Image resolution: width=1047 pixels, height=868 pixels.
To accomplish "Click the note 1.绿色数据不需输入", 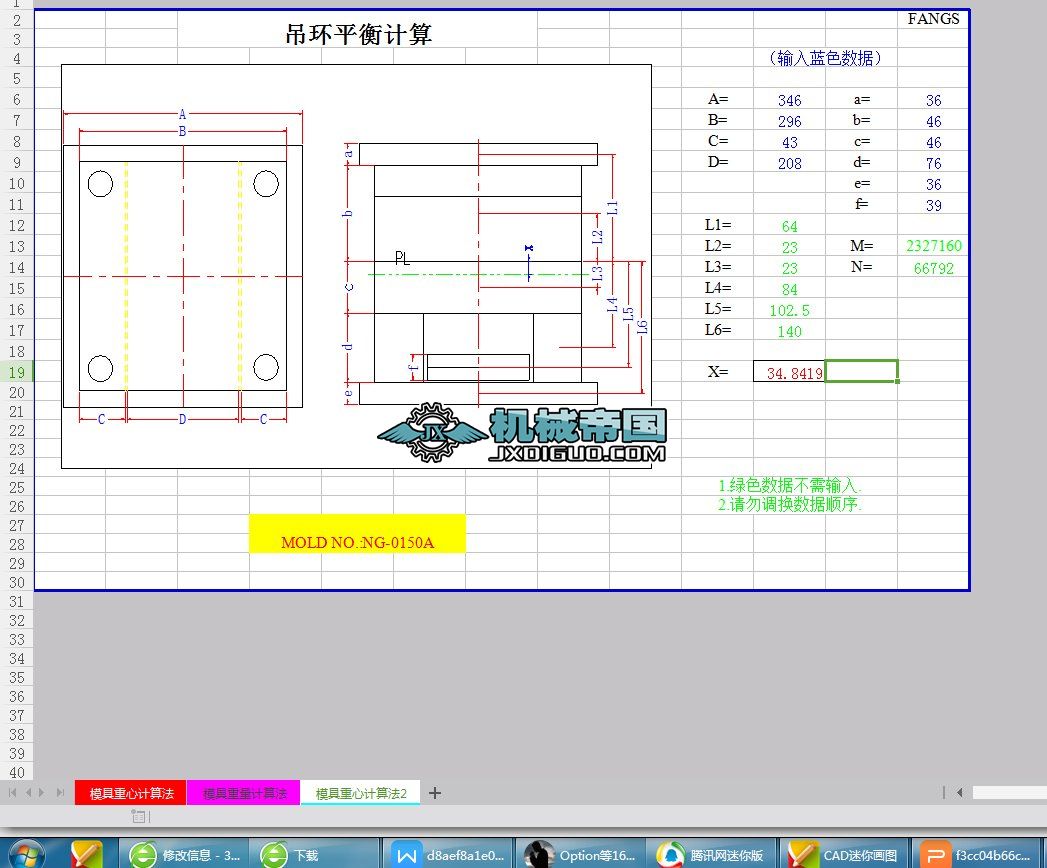I will click(789, 485).
